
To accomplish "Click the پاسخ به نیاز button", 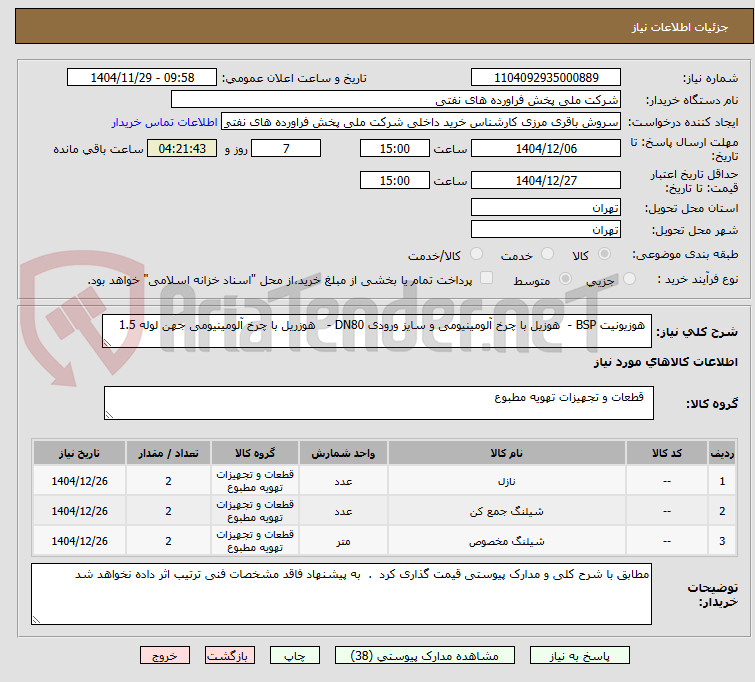I will [580, 656].
